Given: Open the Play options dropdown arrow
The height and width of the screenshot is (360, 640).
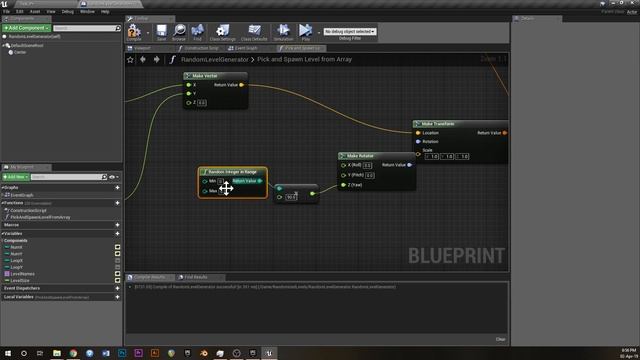Looking at the screenshot, I should tap(319, 33).
